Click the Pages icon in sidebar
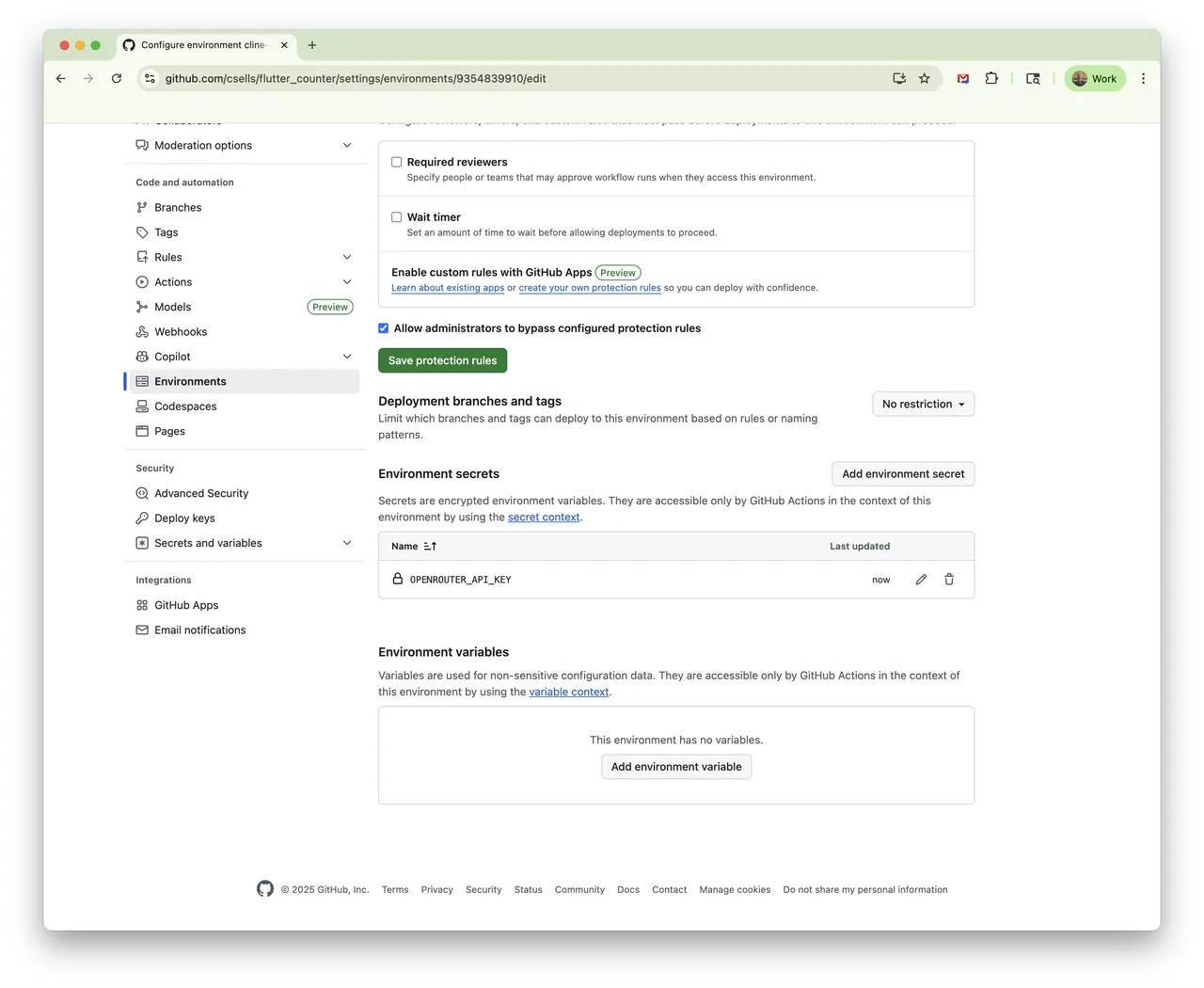The width and height of the screenshot is (1204, 988). coord(142,431)
